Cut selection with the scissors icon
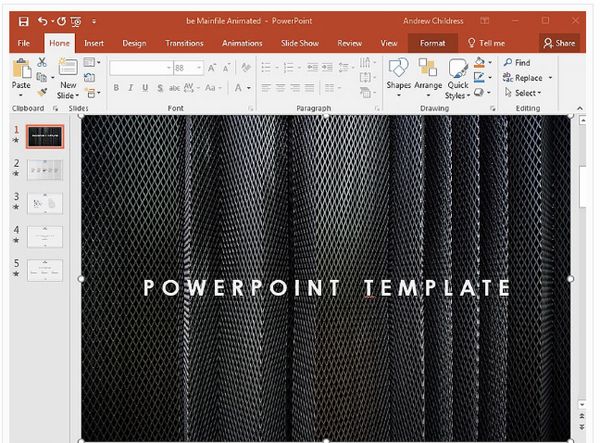The width and height of the screenshot is (600, 443). (x=42, y=62)
